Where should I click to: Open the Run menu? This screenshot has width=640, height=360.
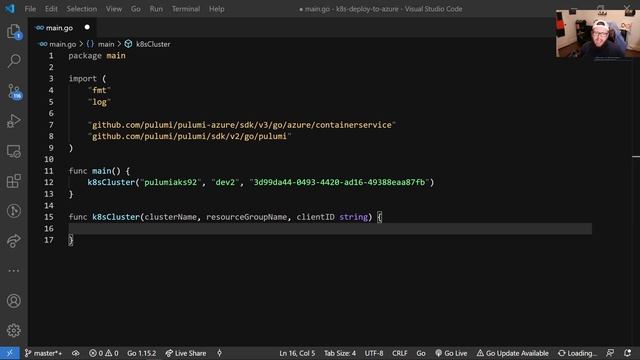(156, 9)
